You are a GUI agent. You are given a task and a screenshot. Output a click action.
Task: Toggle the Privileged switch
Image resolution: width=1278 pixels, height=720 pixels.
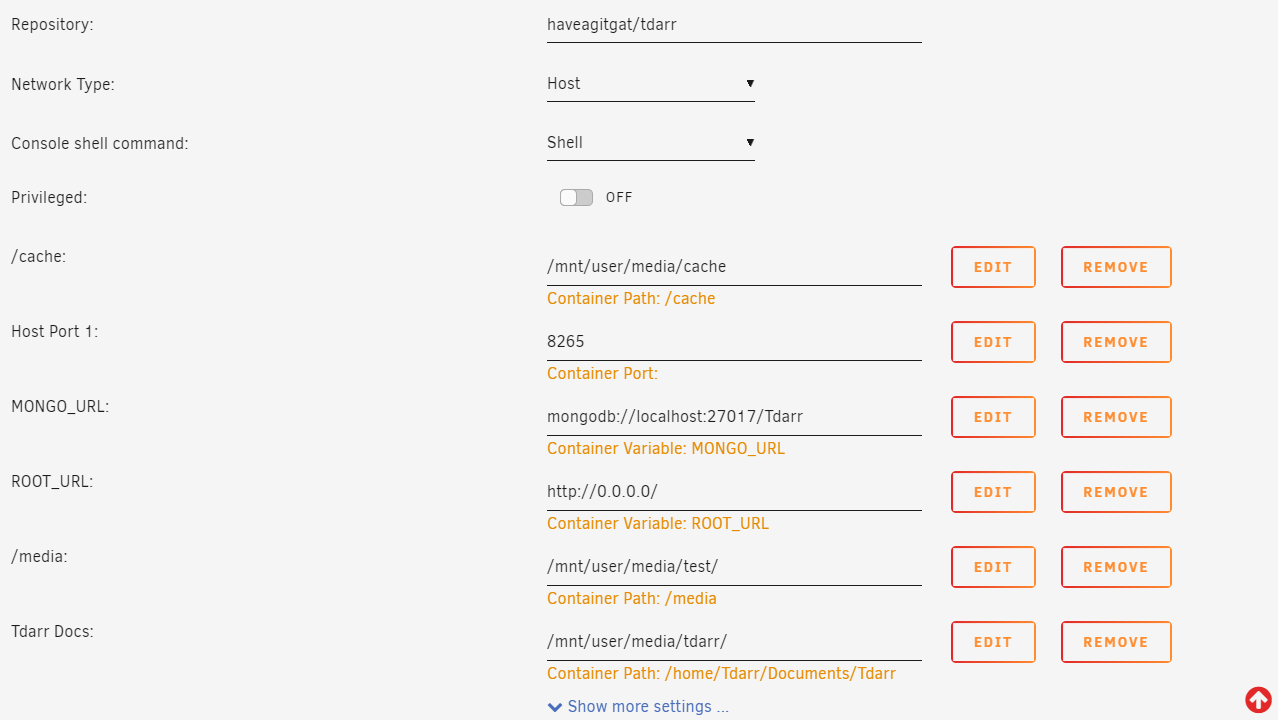pyautogui.click(x=576, y=198)
